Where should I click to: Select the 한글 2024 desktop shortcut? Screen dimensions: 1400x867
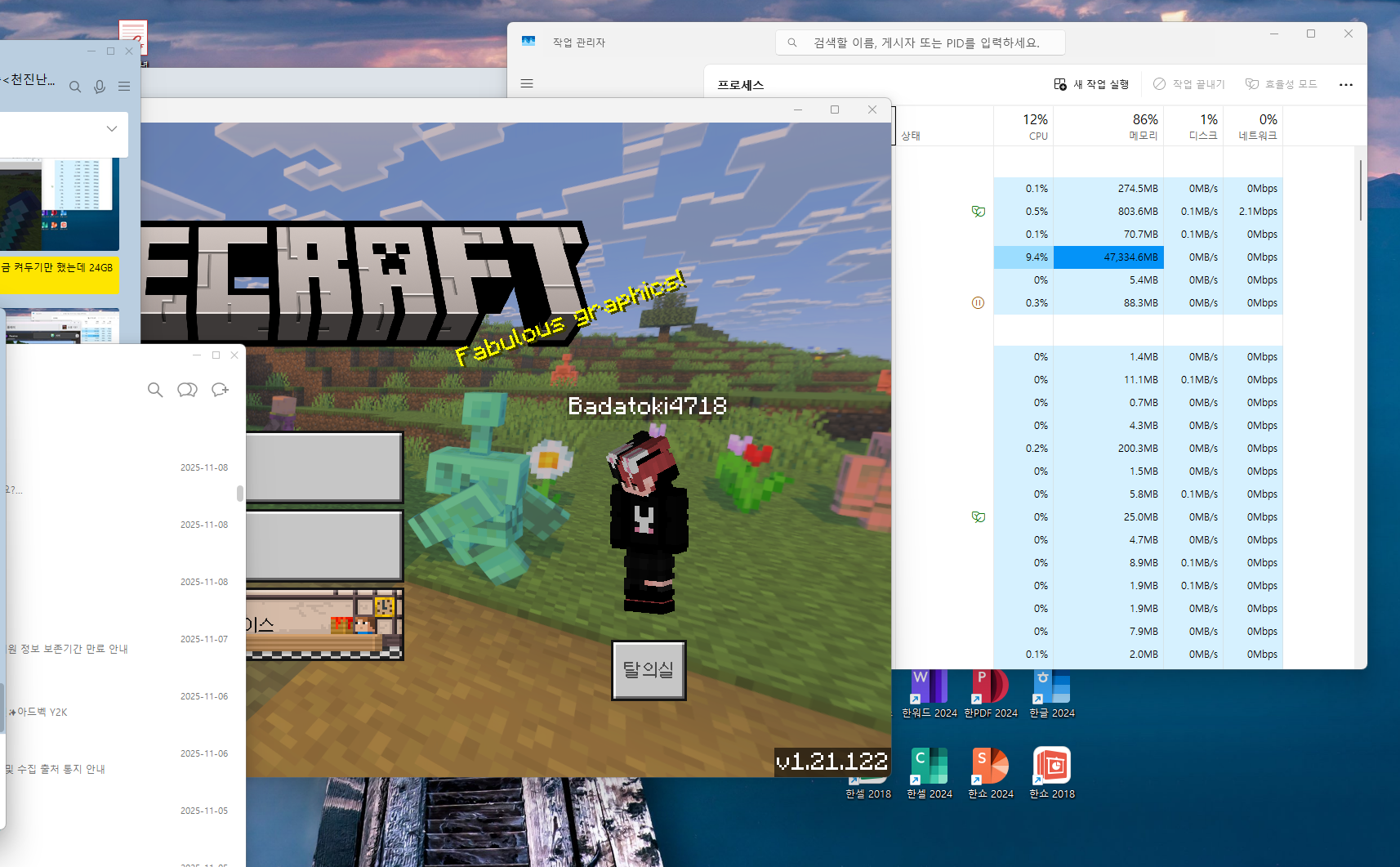tap(1052, 695)
